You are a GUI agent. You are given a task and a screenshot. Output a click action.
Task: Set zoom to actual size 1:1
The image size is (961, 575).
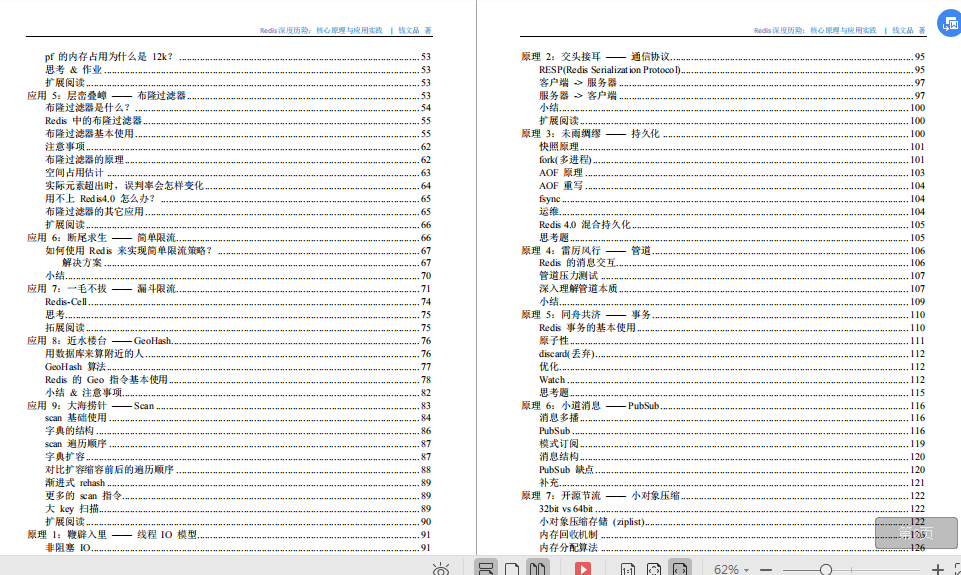(x=628, y=569)
